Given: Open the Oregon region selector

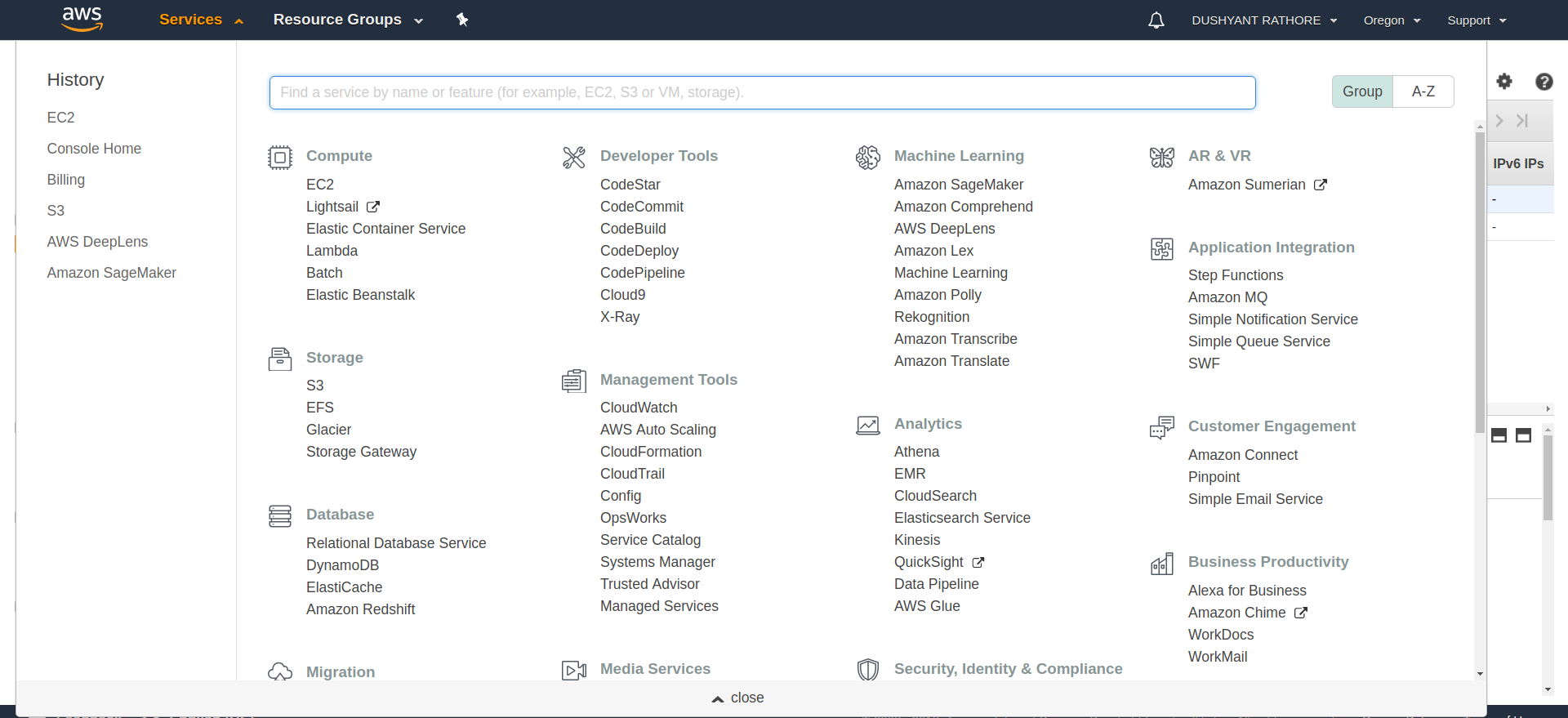Looking at the screenshot, I should click(1392, 20).
